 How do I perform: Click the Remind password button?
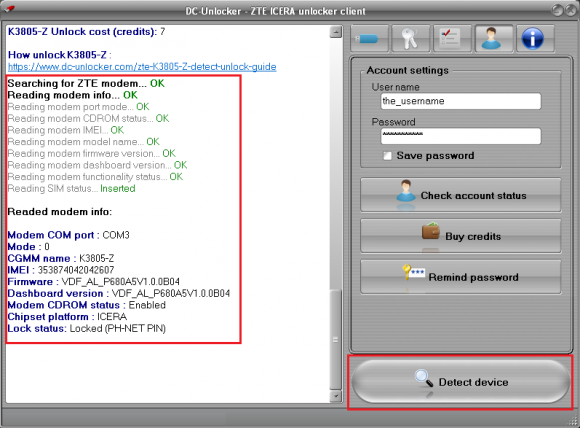[x=461, y=277]
